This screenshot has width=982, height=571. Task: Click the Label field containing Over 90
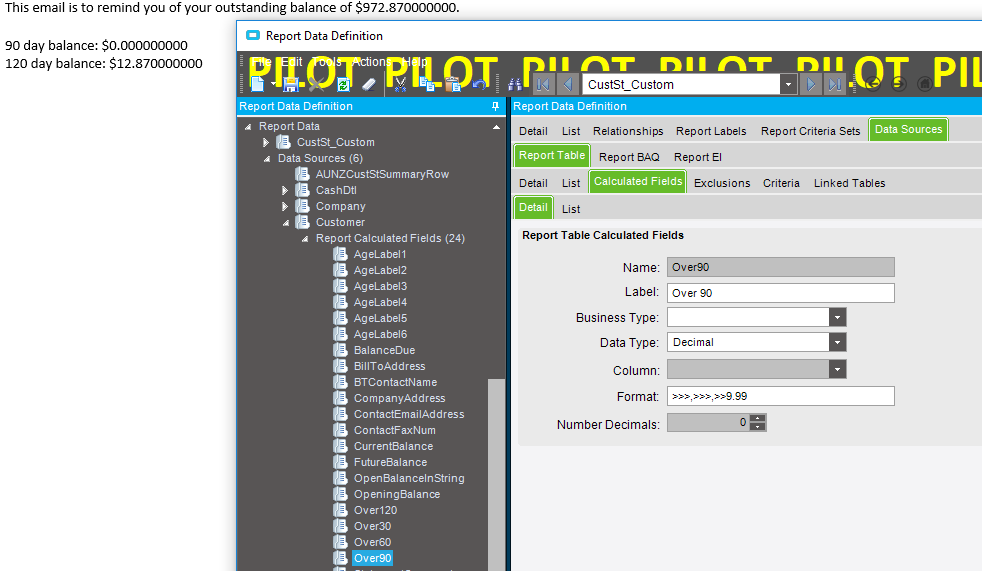pos(780,293)
